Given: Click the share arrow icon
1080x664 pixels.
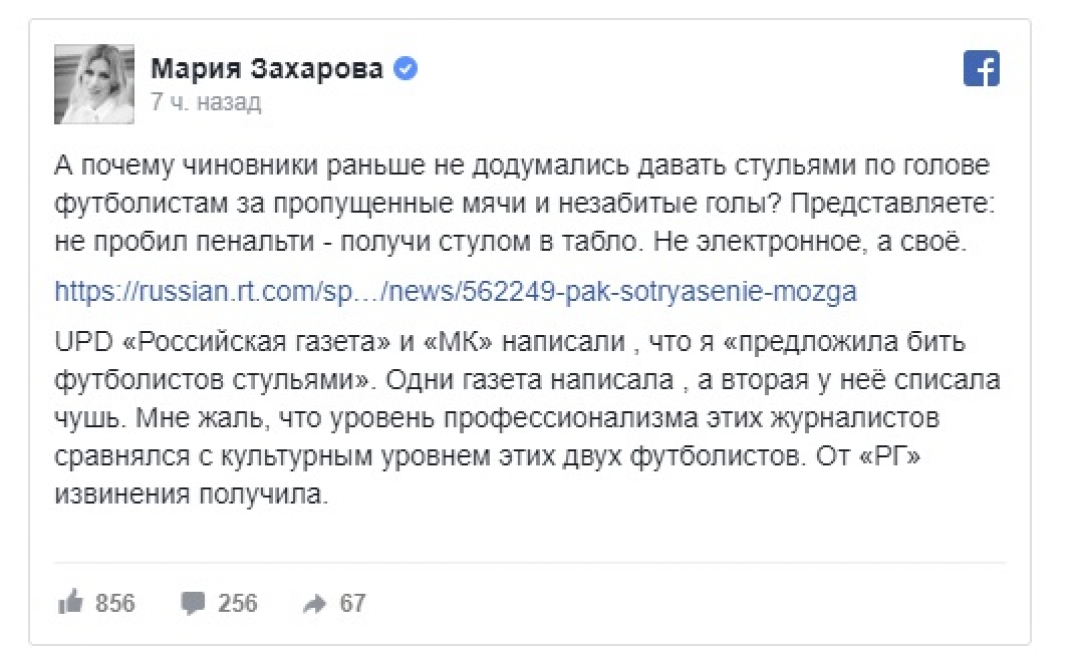Looking at the screenshot, I should [x=314, y=603].
